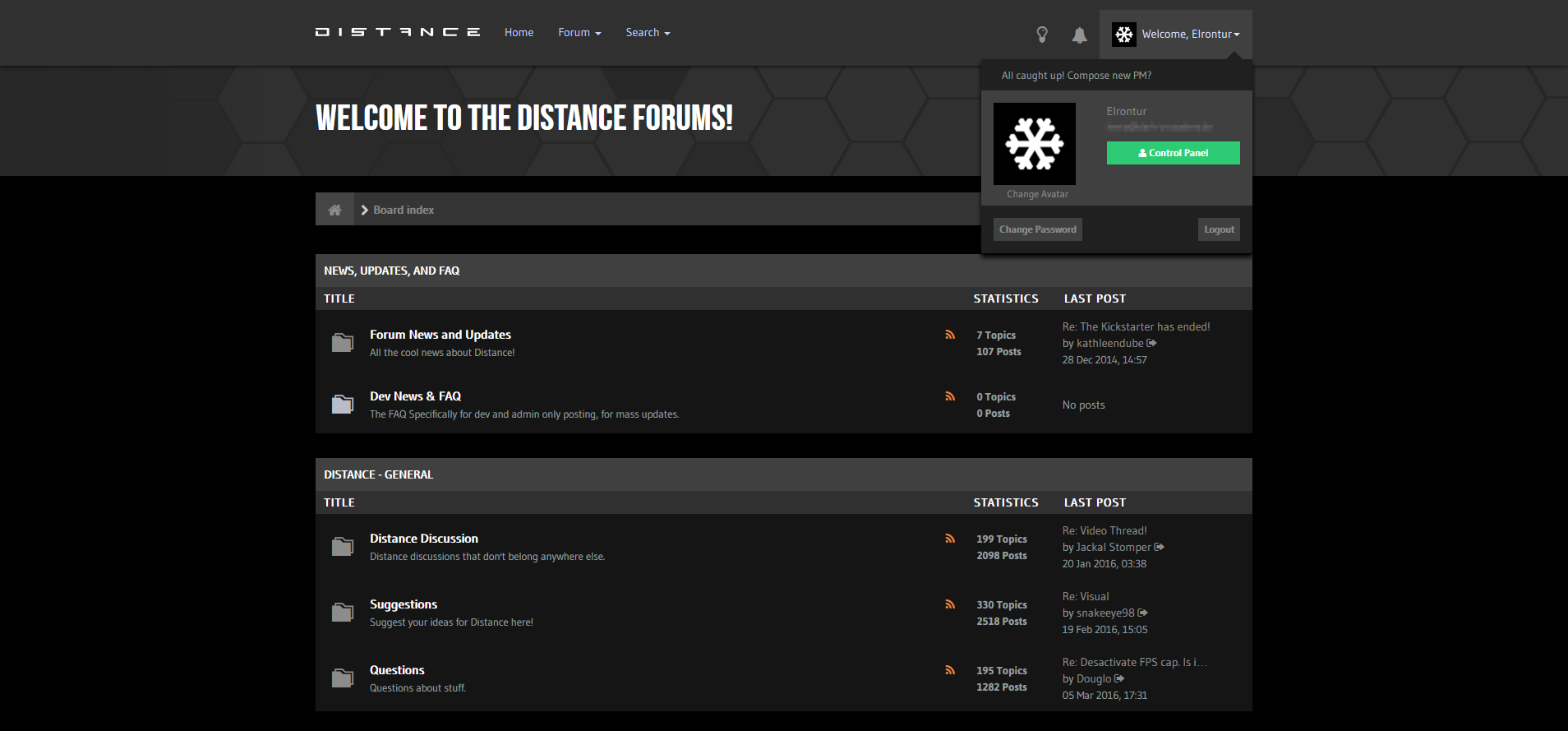Click the '05 Mar 2016, 17:31' timestamp
The image size is (1568, 731).
(1105, 695)
